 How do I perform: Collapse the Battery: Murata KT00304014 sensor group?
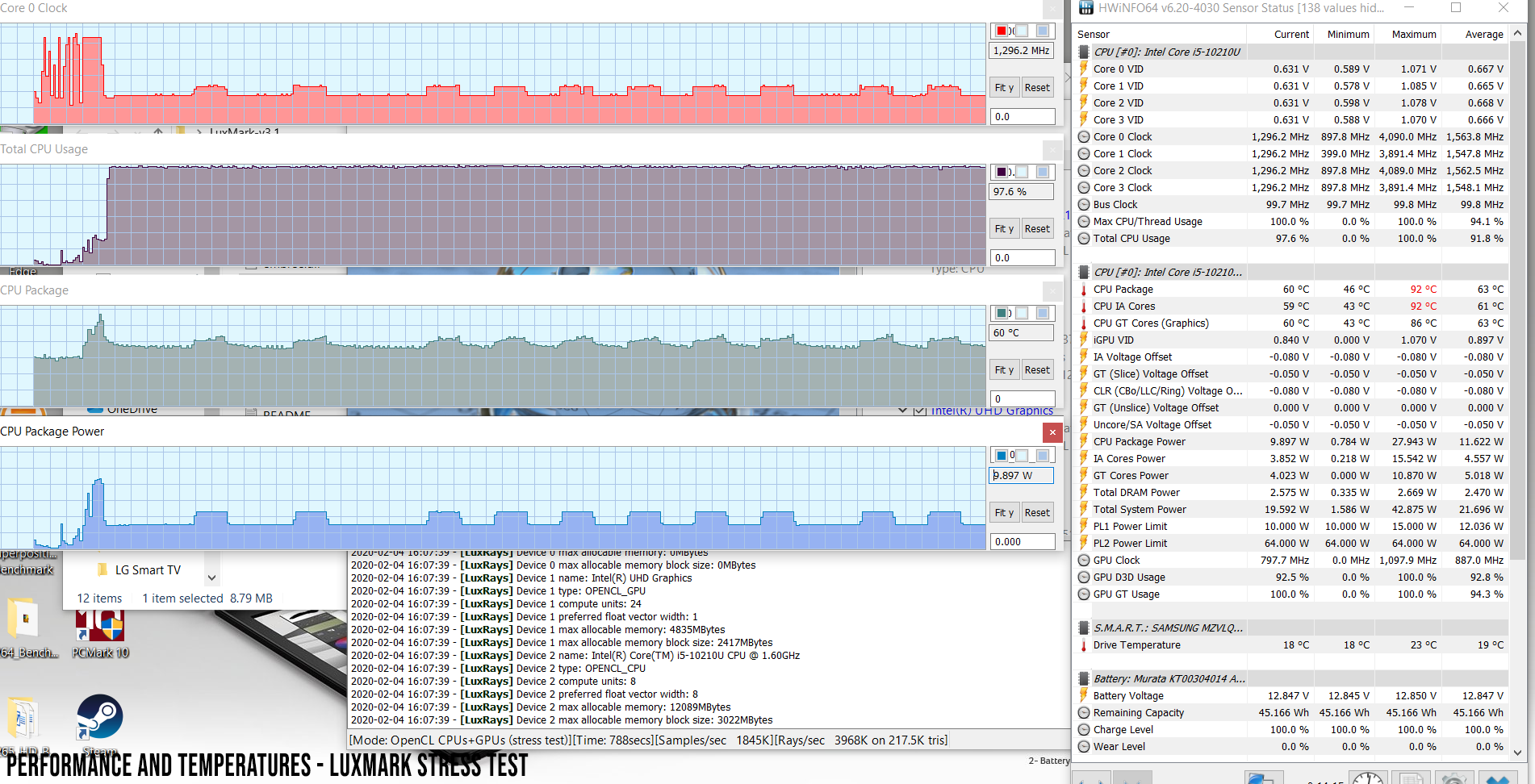(x=1084, y=678)
